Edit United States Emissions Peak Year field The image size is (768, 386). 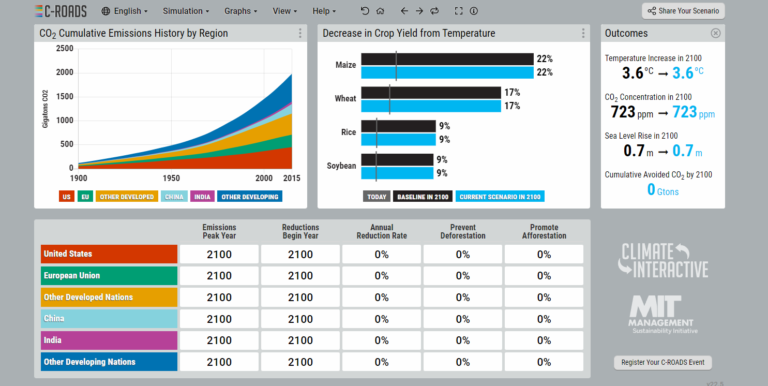pyautogui.click(x=219, y=254)
